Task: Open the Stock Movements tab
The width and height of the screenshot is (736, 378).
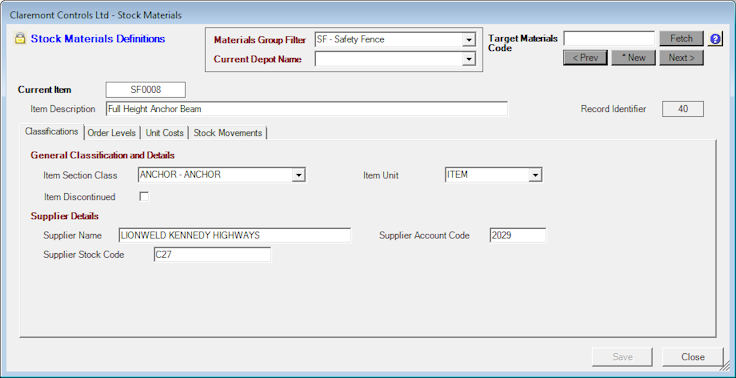Action: [x=228, y=133]
